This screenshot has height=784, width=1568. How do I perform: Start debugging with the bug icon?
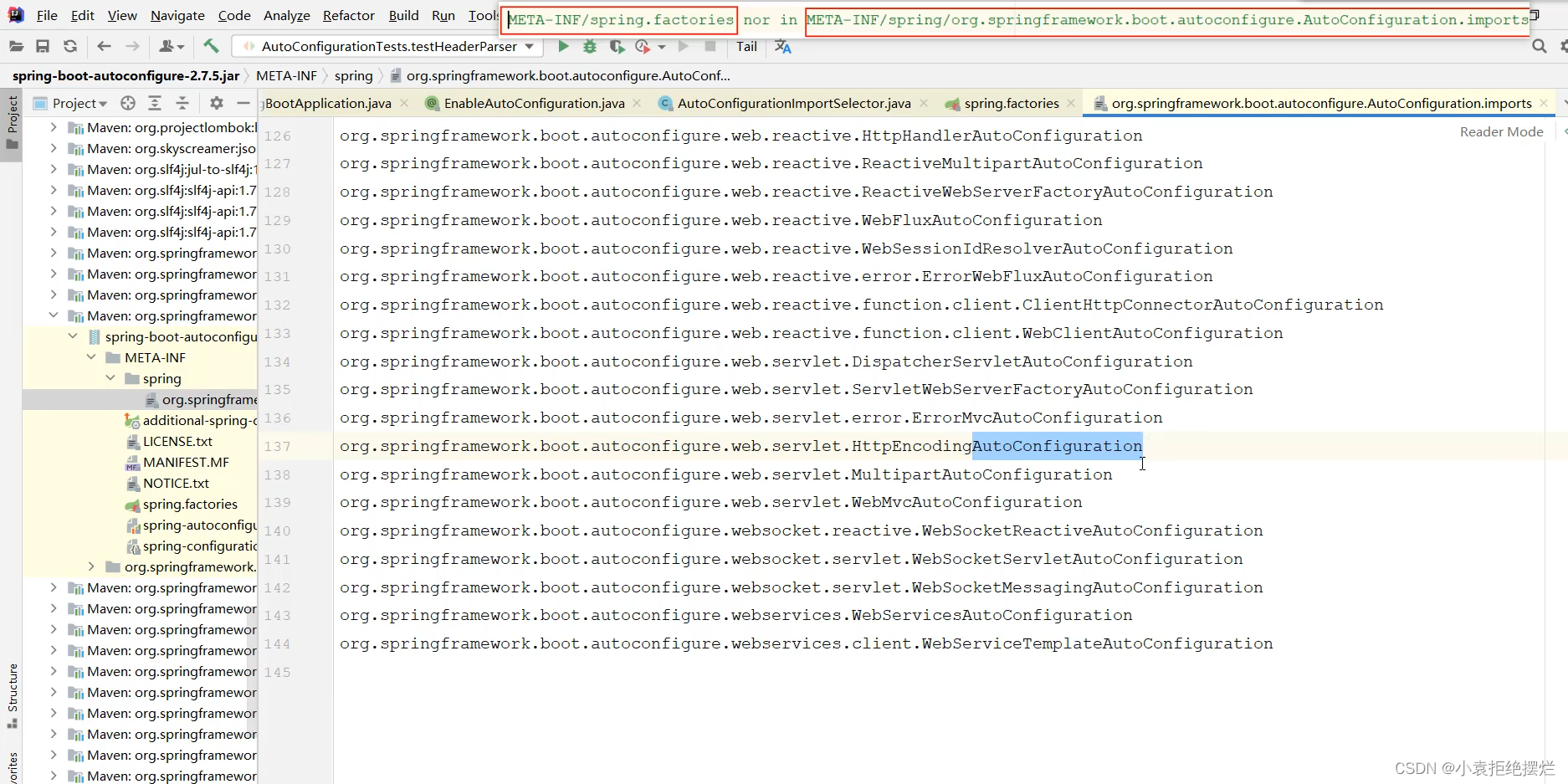[x=590, y=47]
